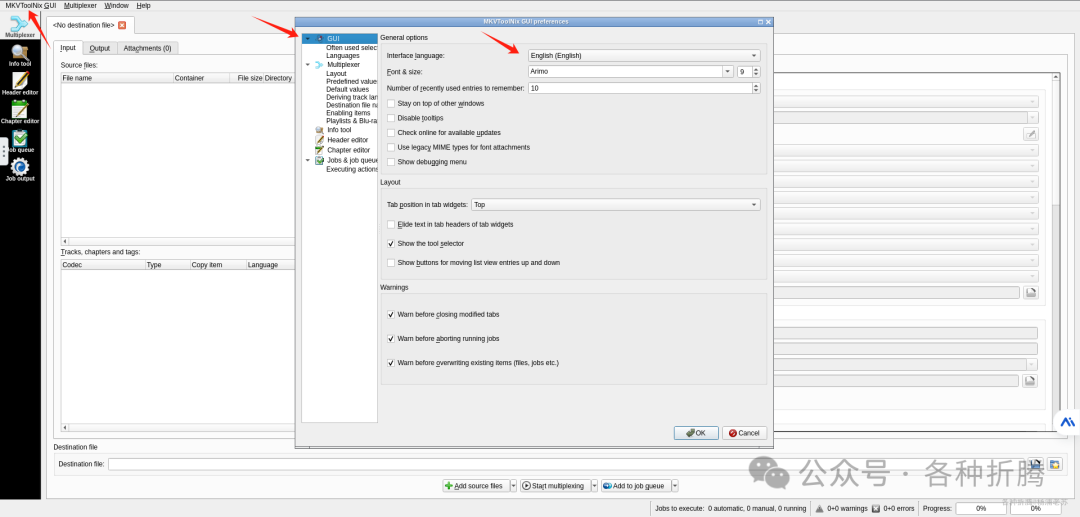Select GUI in the preferences tree
Image resolution: width=1080 pixels, height=517 pixels.
click(333, 39)
